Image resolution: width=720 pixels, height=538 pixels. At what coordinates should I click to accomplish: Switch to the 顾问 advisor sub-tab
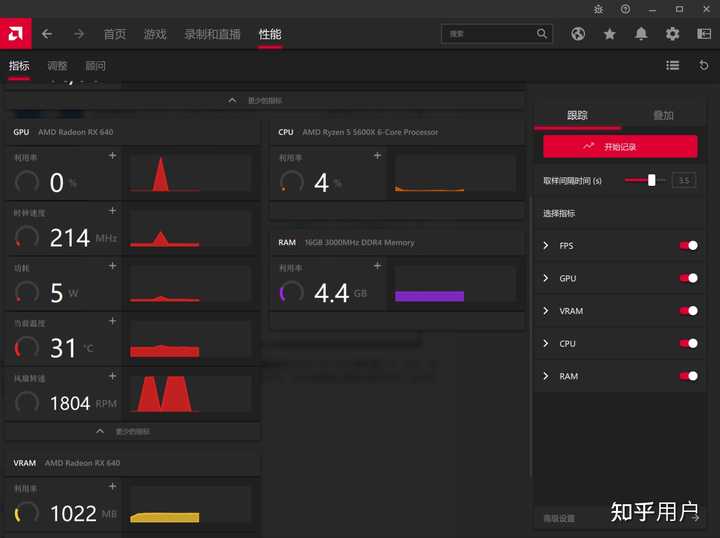click(96, 66)
